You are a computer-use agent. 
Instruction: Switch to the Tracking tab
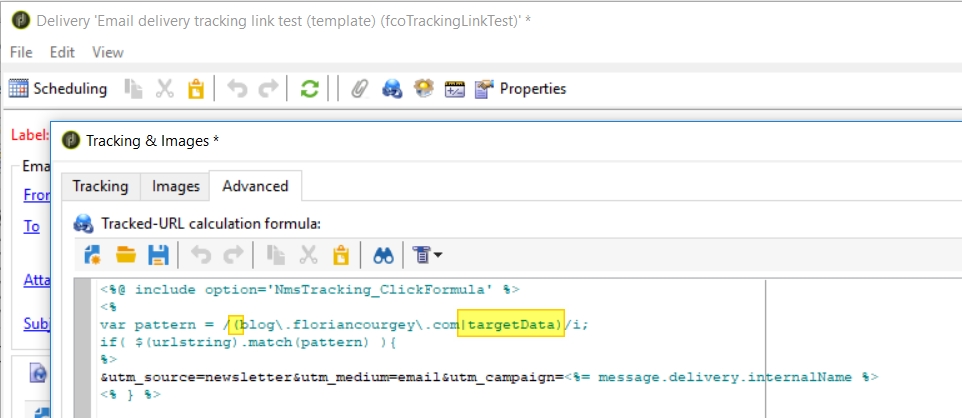(x=100, y=186)
